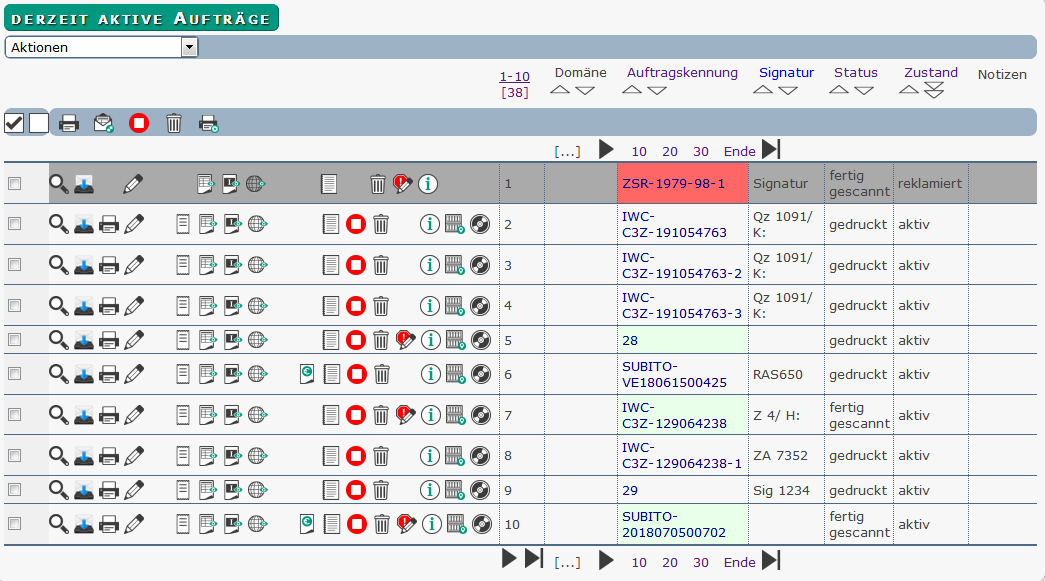Click deselect-all empty box in toolbar
The width and height of the screenshot is (1045, 581).
click(39, 123)
